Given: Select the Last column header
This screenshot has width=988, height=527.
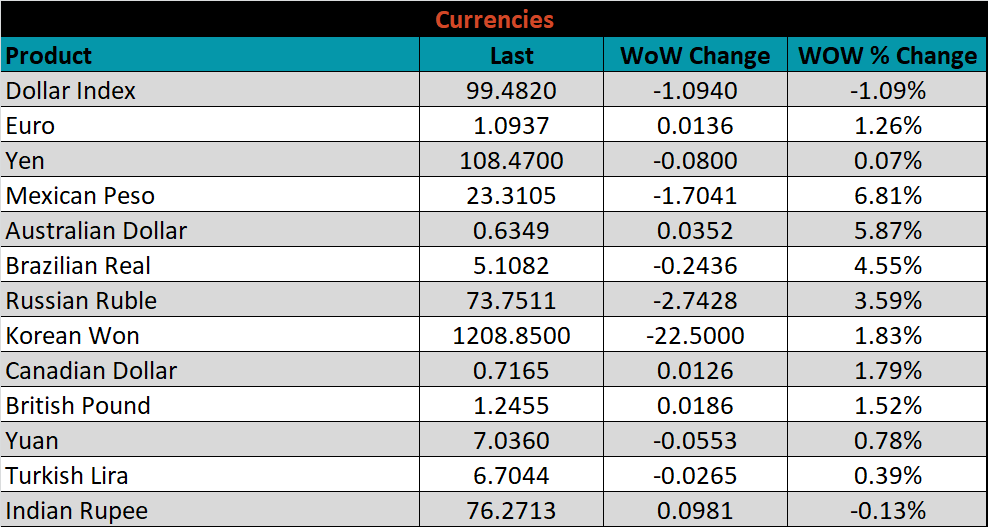Looking at the screenshot, I should [512, 55].
